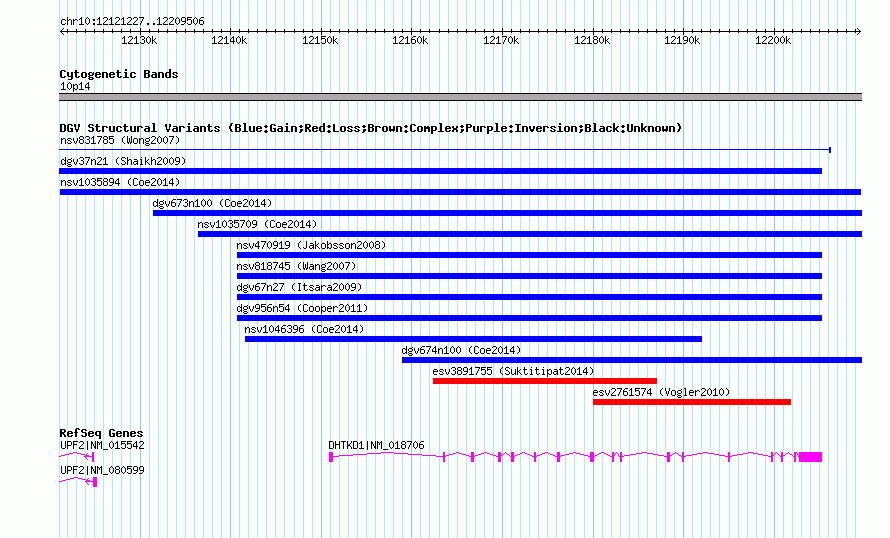Click the 12170k ruler tick label
Screen dimensions: 890x538
tap(501, 40)
